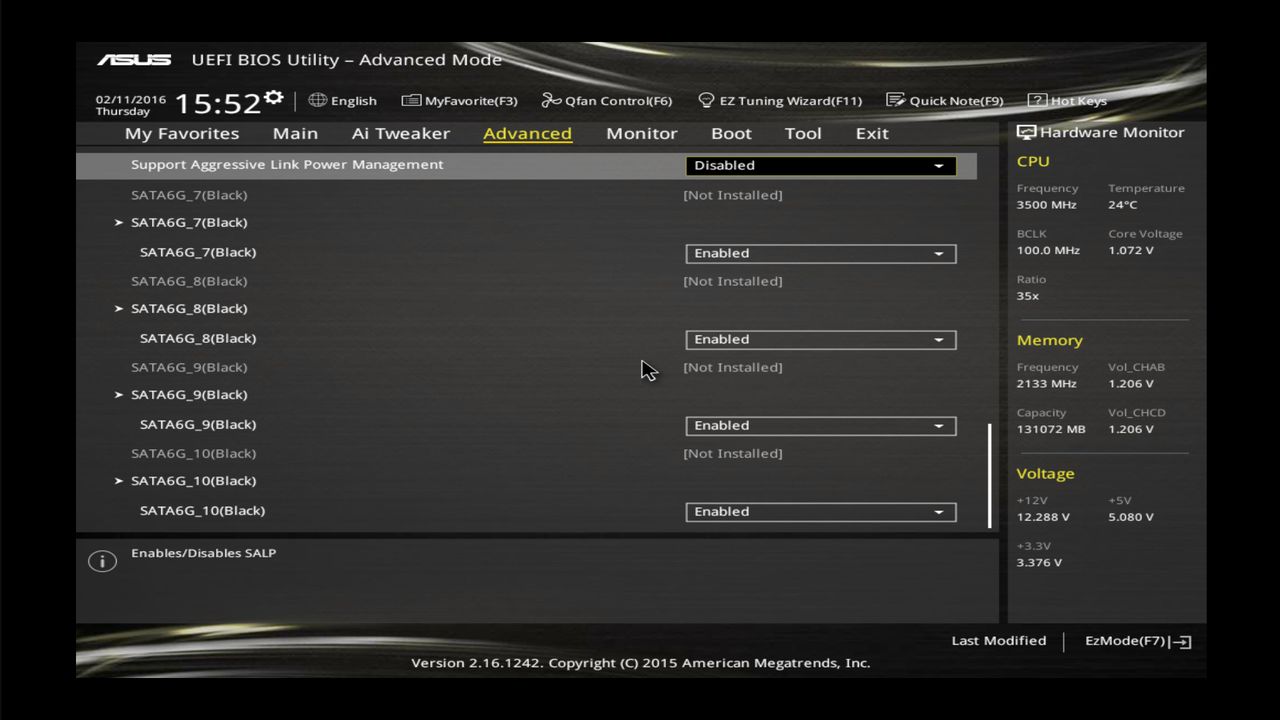Click the Enables/Disables SALP help text

click(x=204, y=553)
